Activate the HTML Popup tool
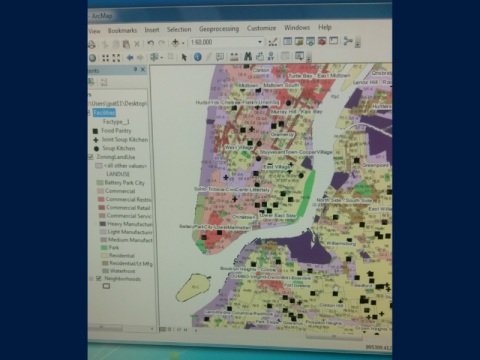Viewport: 480px width, 360px height. pyautogui.click(x=220, y=57)
